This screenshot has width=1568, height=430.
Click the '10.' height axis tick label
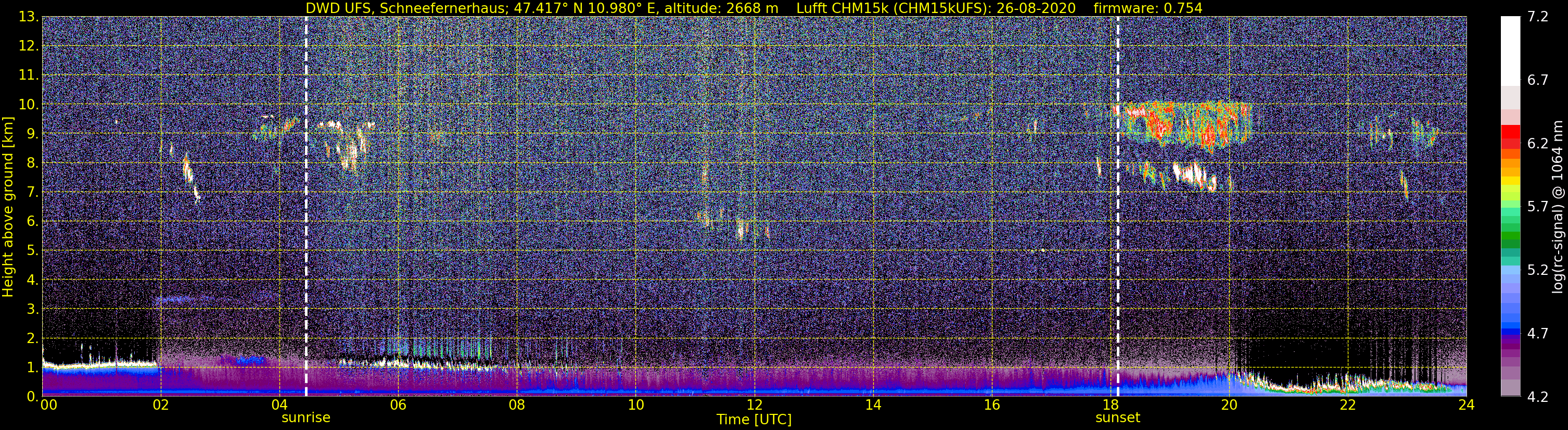28,105
